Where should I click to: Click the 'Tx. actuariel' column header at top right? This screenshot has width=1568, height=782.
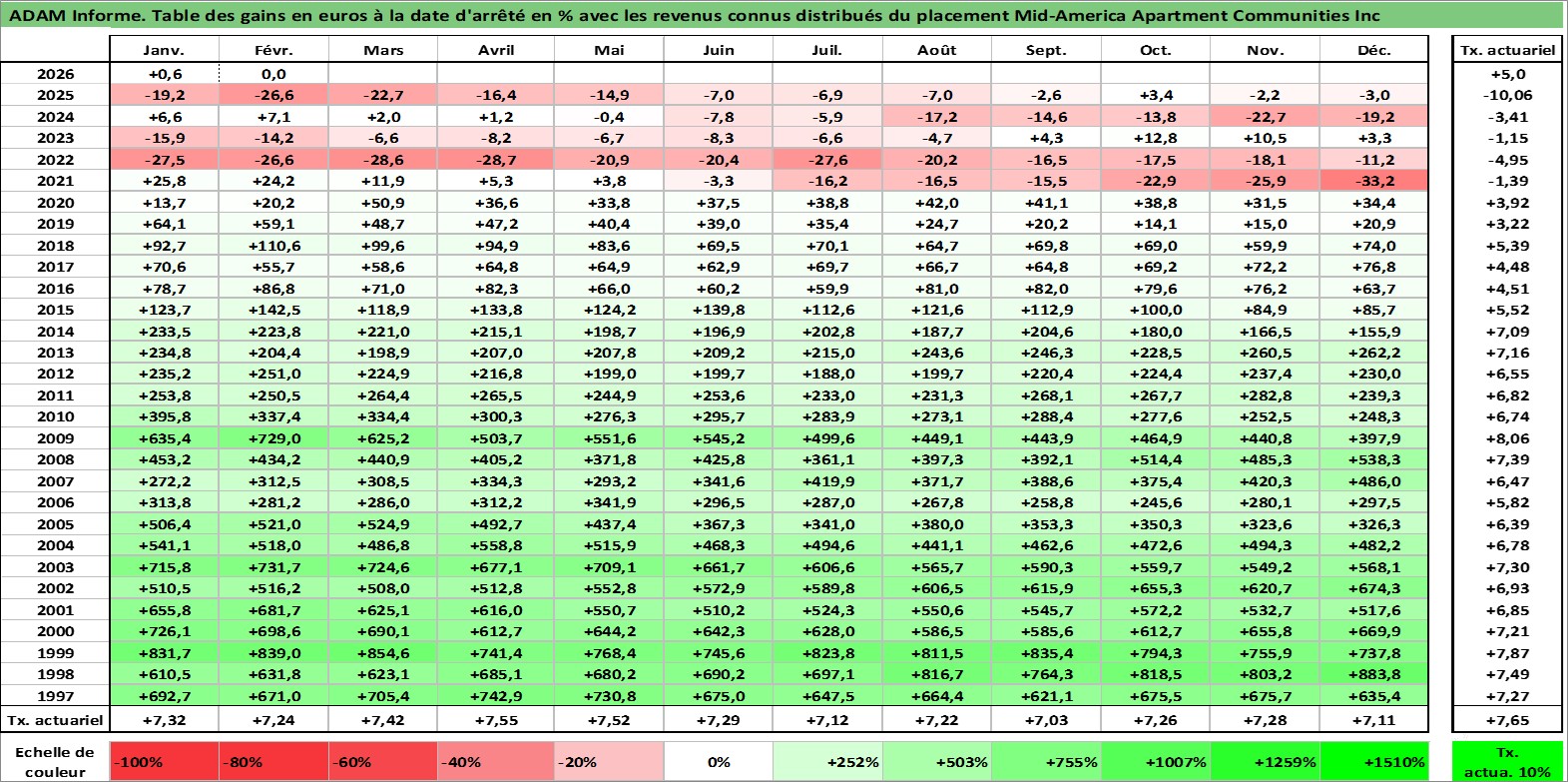[1507, 50]
